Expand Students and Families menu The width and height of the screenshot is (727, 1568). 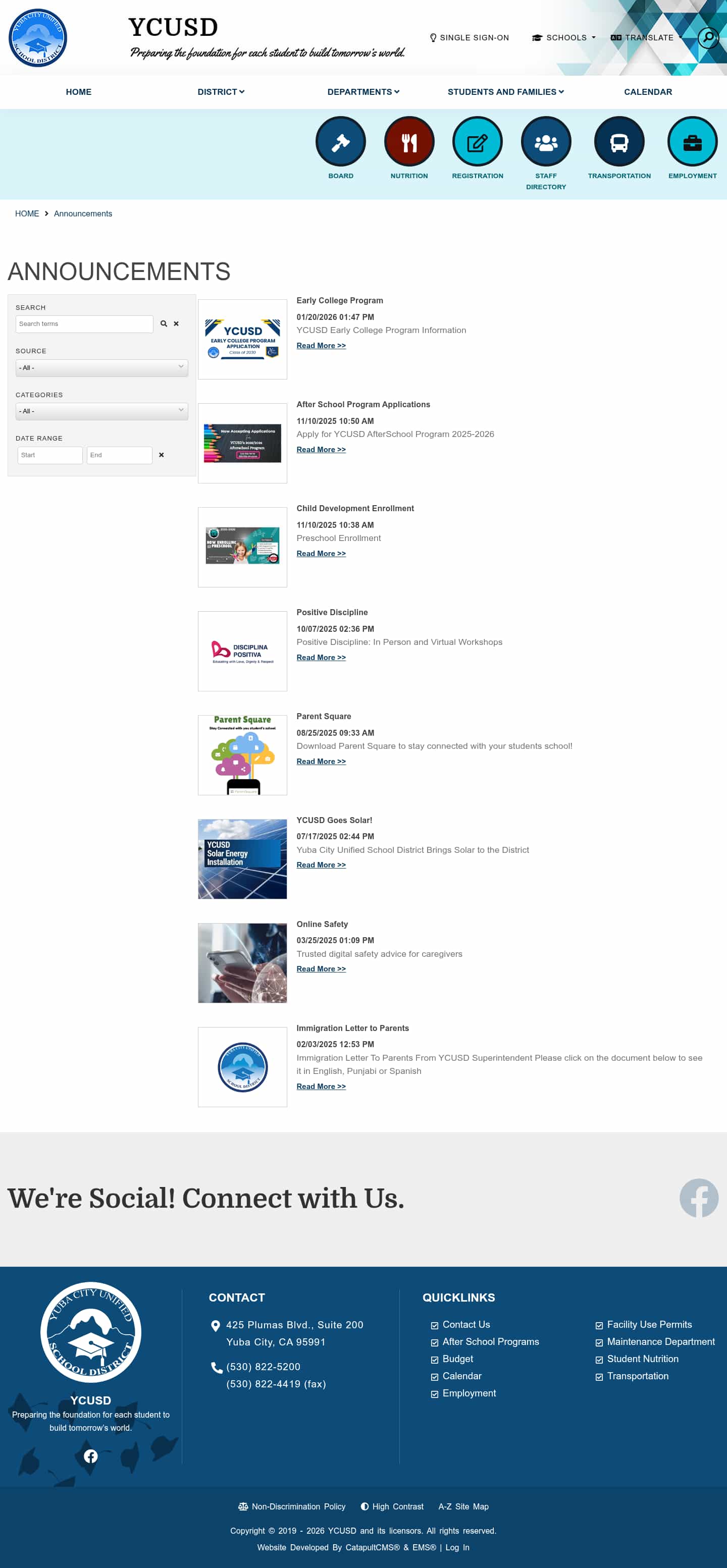pos(506,92)
